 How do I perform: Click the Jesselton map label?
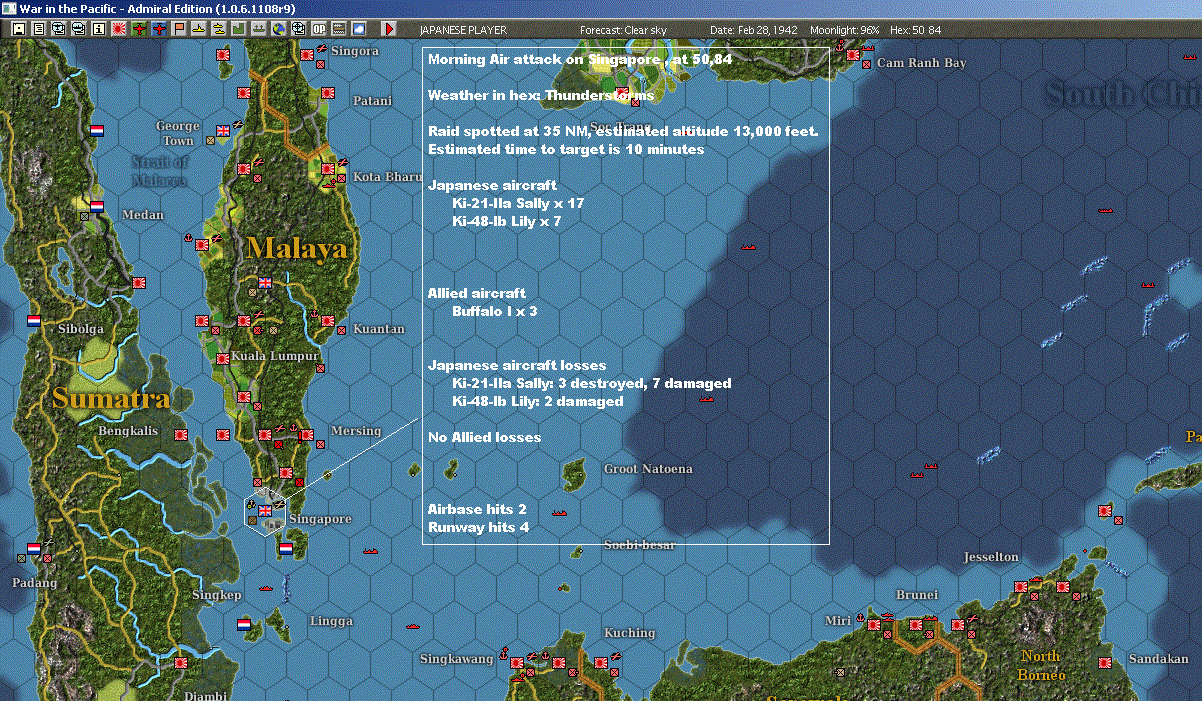[991, 556]
